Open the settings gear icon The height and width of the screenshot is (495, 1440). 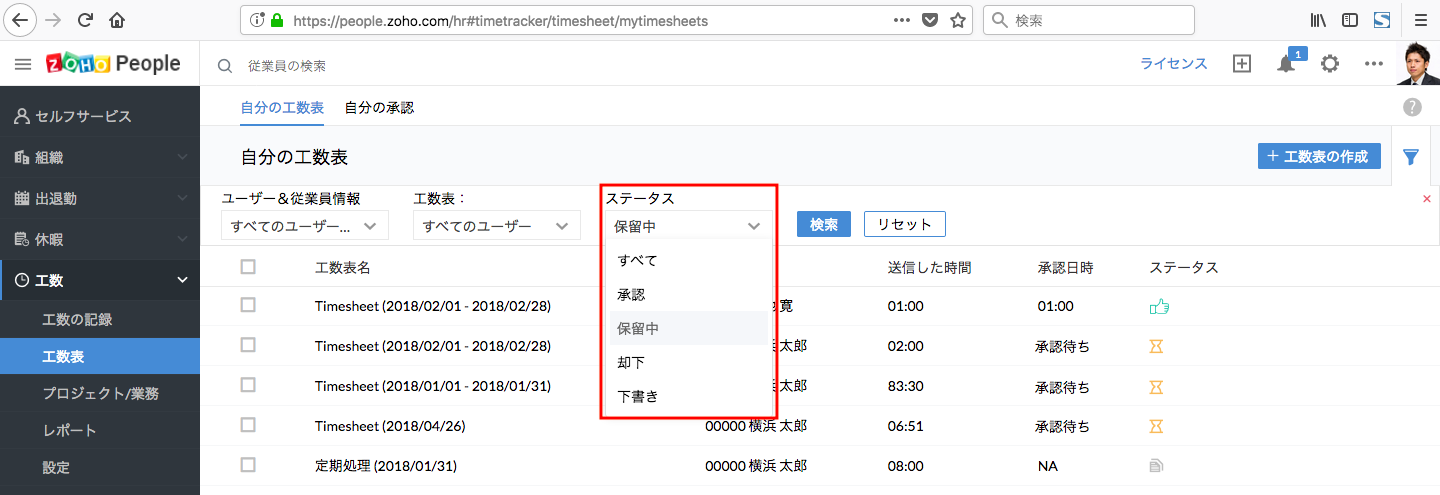[1329, 64]
